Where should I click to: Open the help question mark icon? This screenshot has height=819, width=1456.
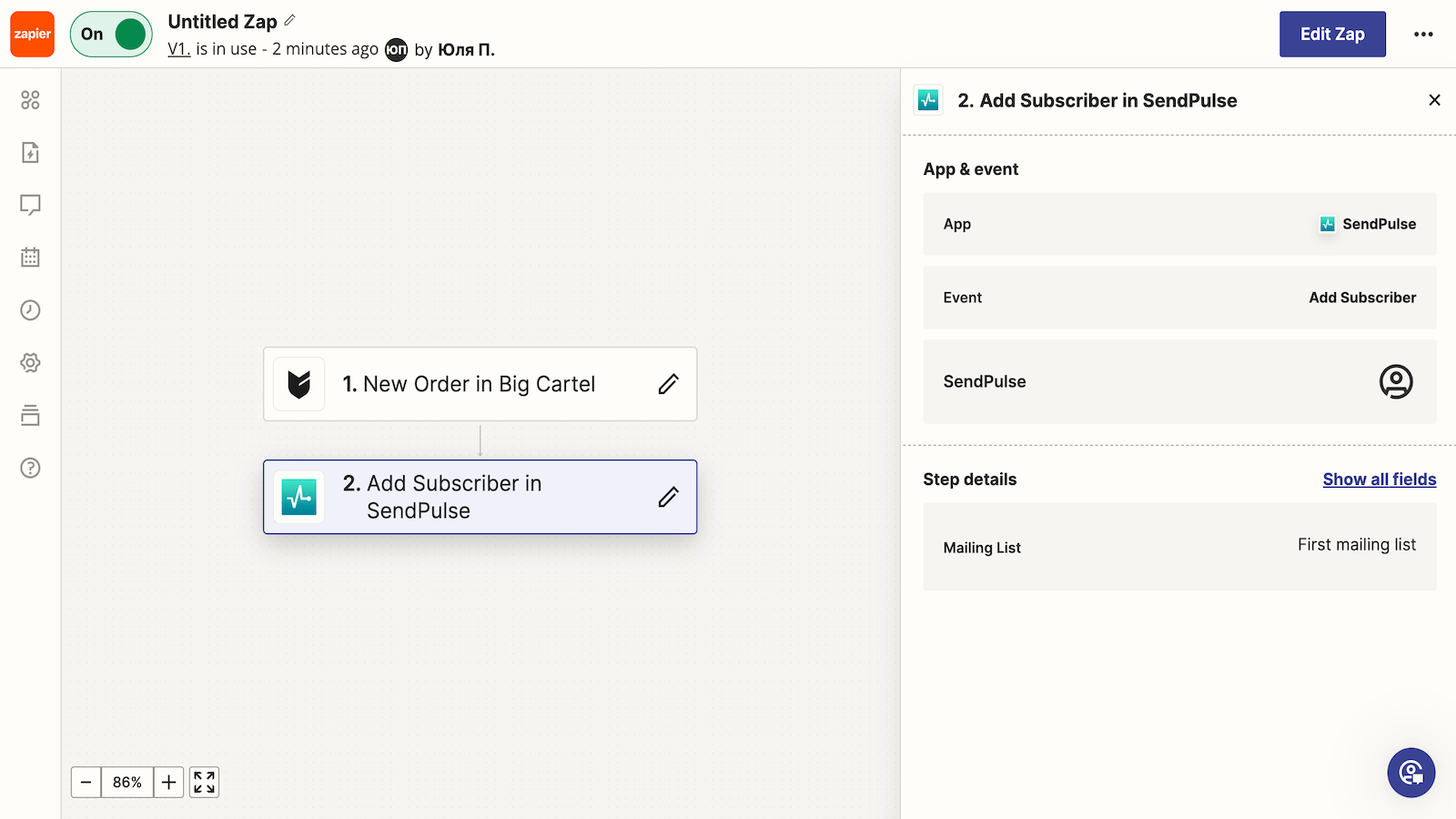[30, 468]
